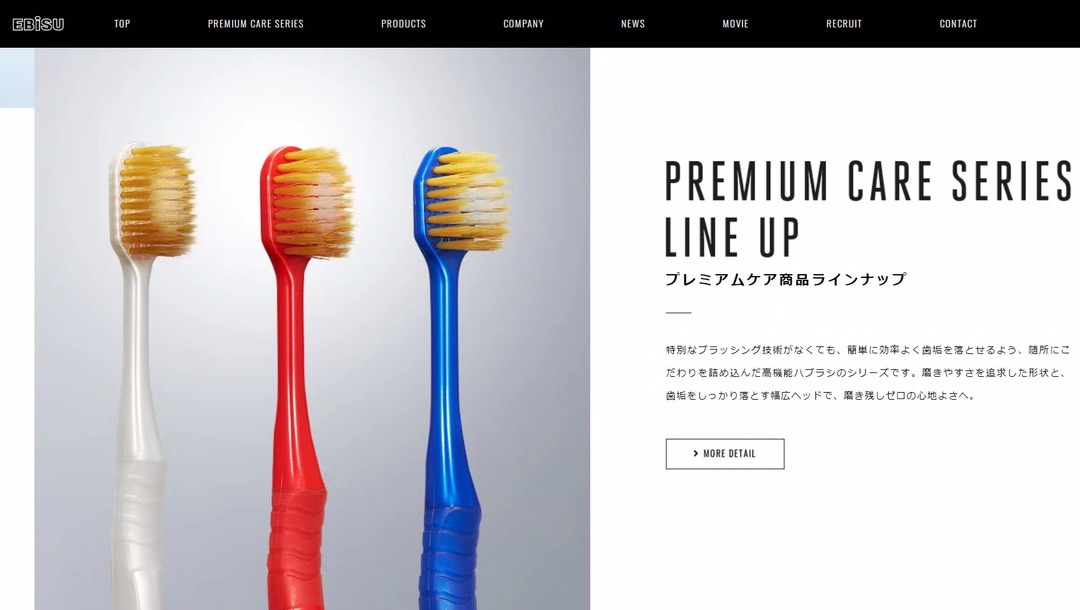
Task: Click the arrow inside the MORE DETAIL button
Action: [696, 454]
